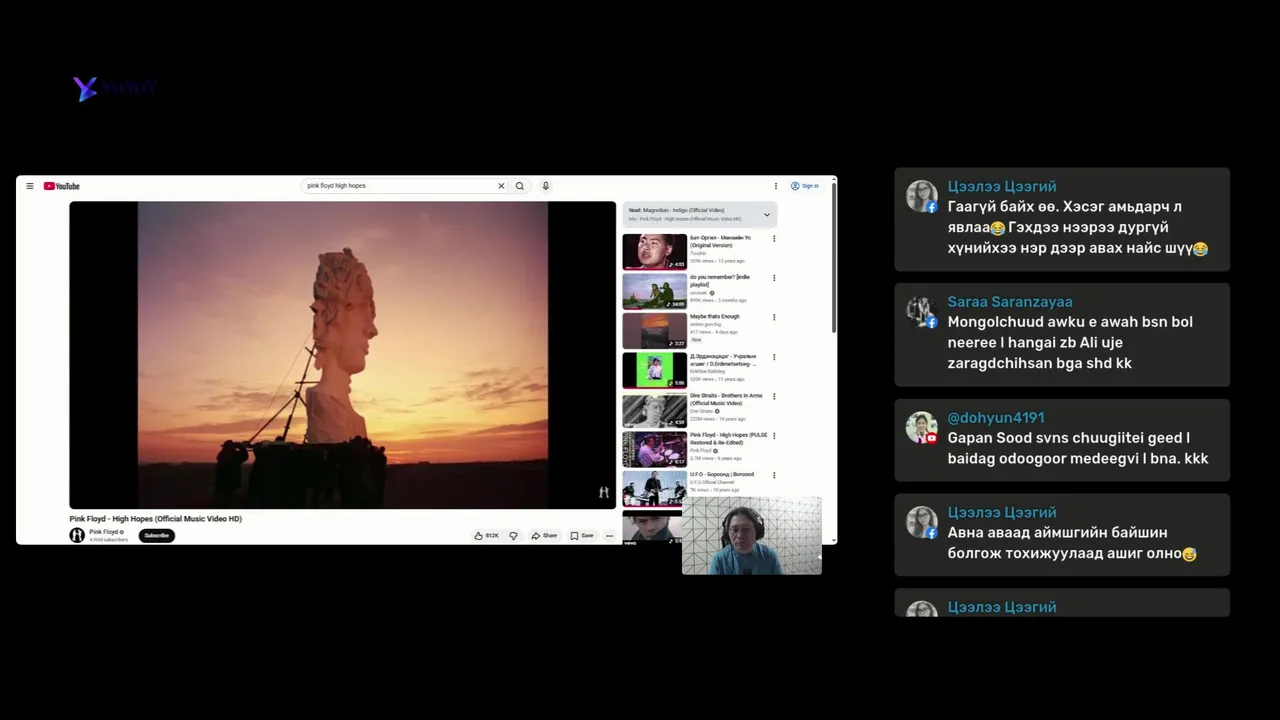Open options for 'Maybe thats Enough' video
This screenshot has height=720, width=1280.
(774, 317)
